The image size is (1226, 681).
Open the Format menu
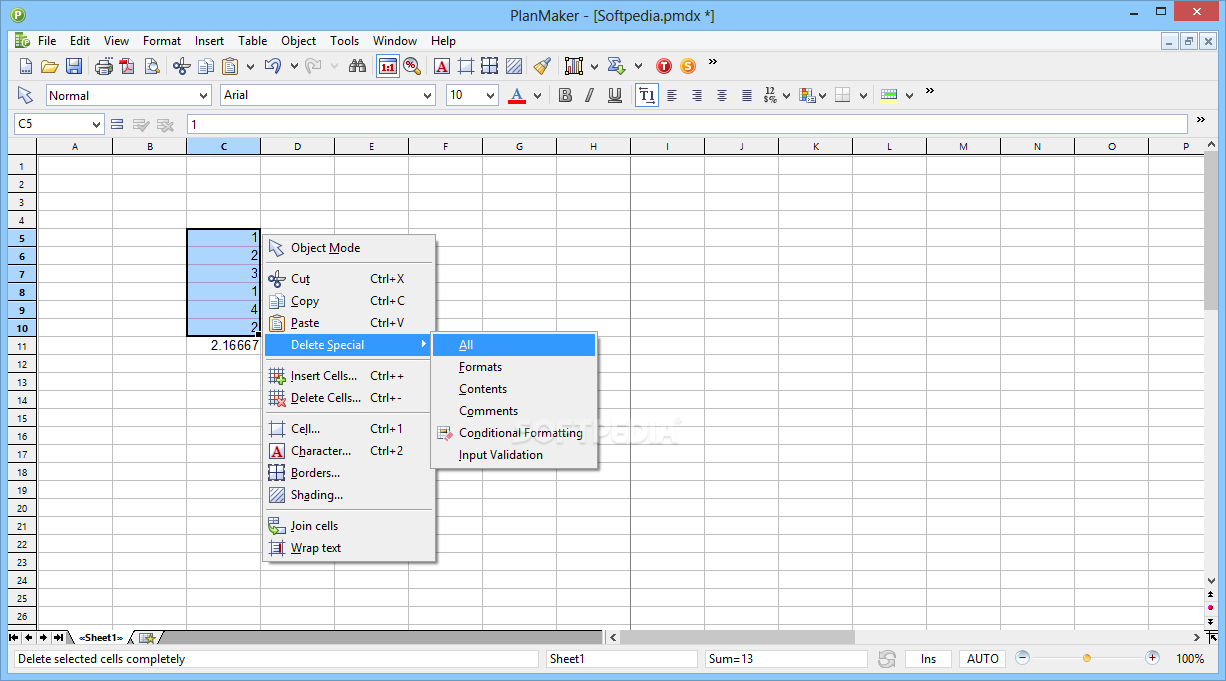coord(162,41)
